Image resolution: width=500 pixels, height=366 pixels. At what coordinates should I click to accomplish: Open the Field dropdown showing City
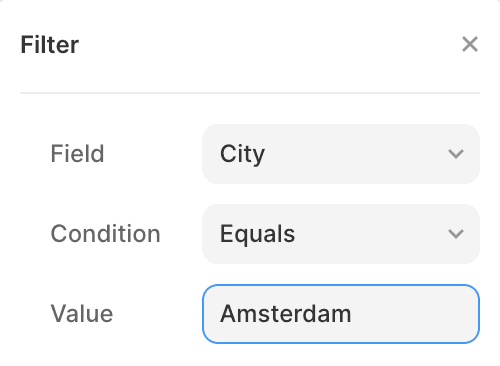341,154
